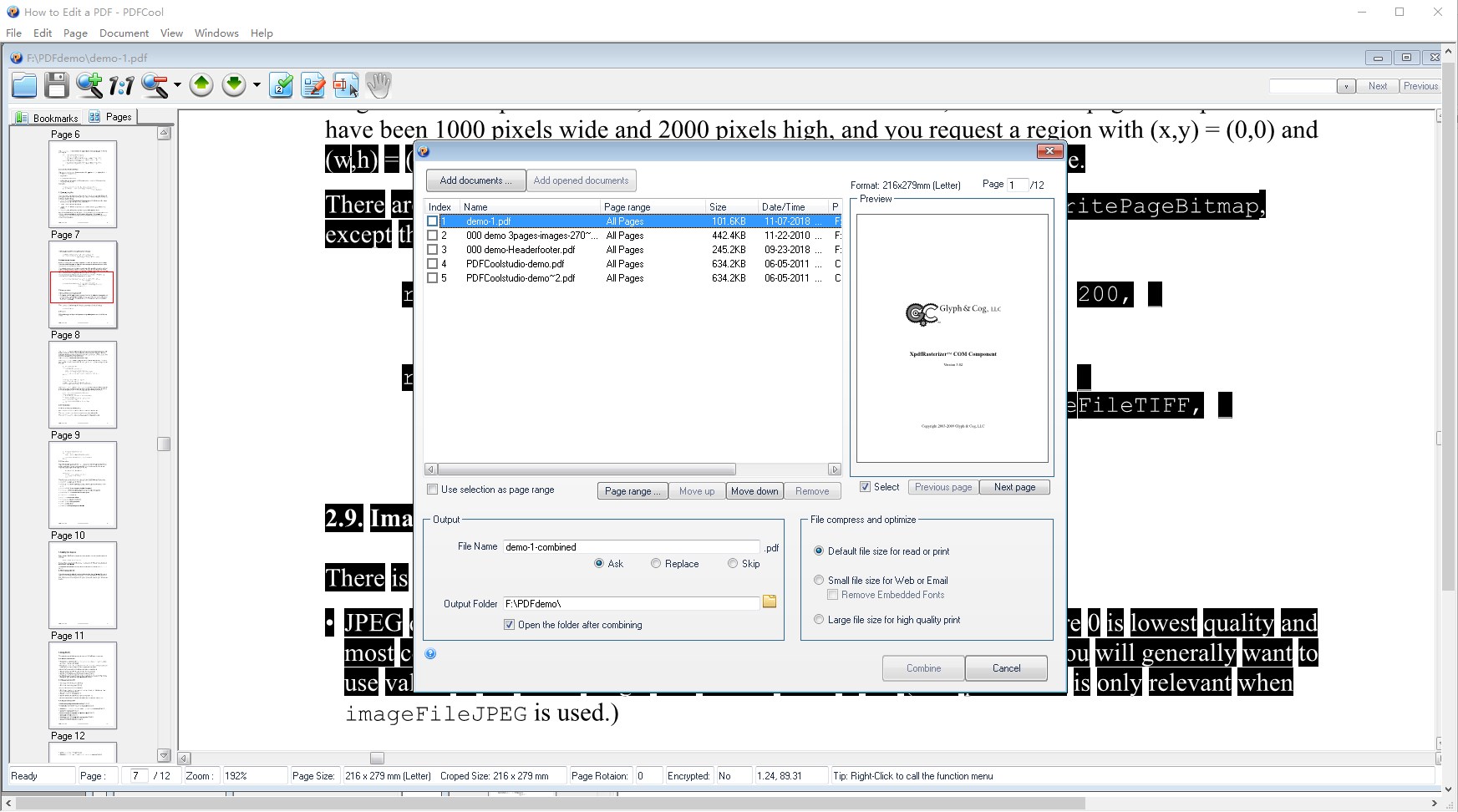Image resolution: width=1458 pixels, height=812 pixels.
Task: Open the Edit menu
Action: 43,33
